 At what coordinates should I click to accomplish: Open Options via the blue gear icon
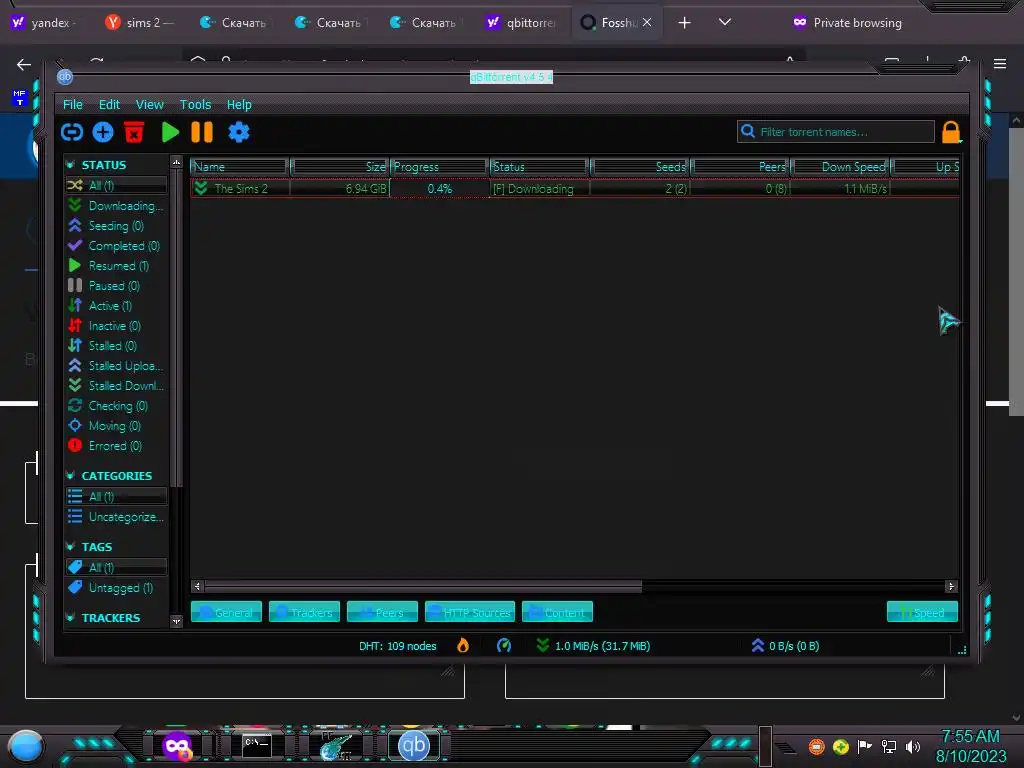pos(238,132)
